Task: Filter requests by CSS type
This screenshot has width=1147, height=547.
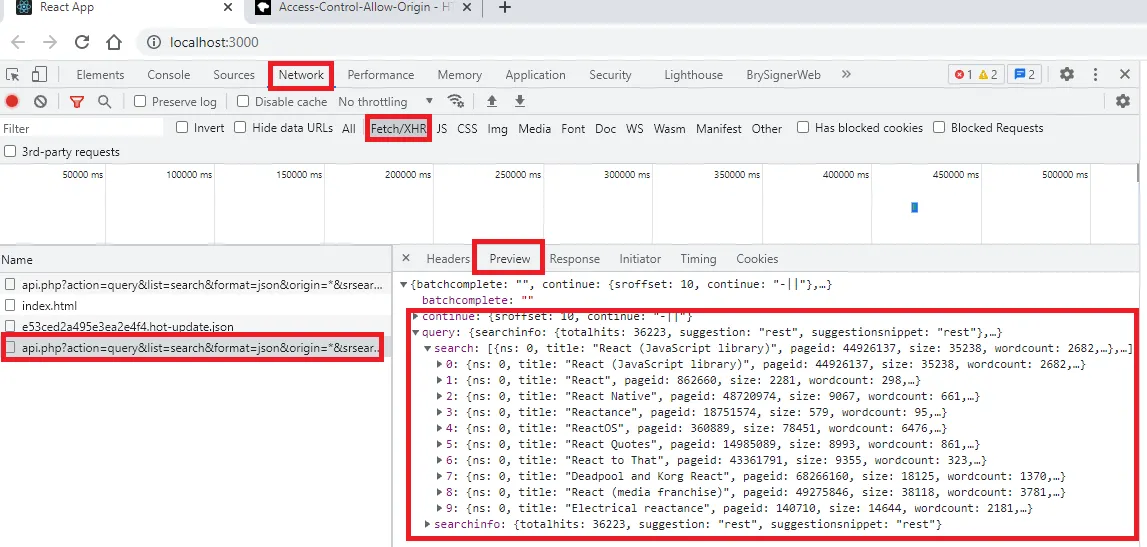Action: tap(467, 128)
